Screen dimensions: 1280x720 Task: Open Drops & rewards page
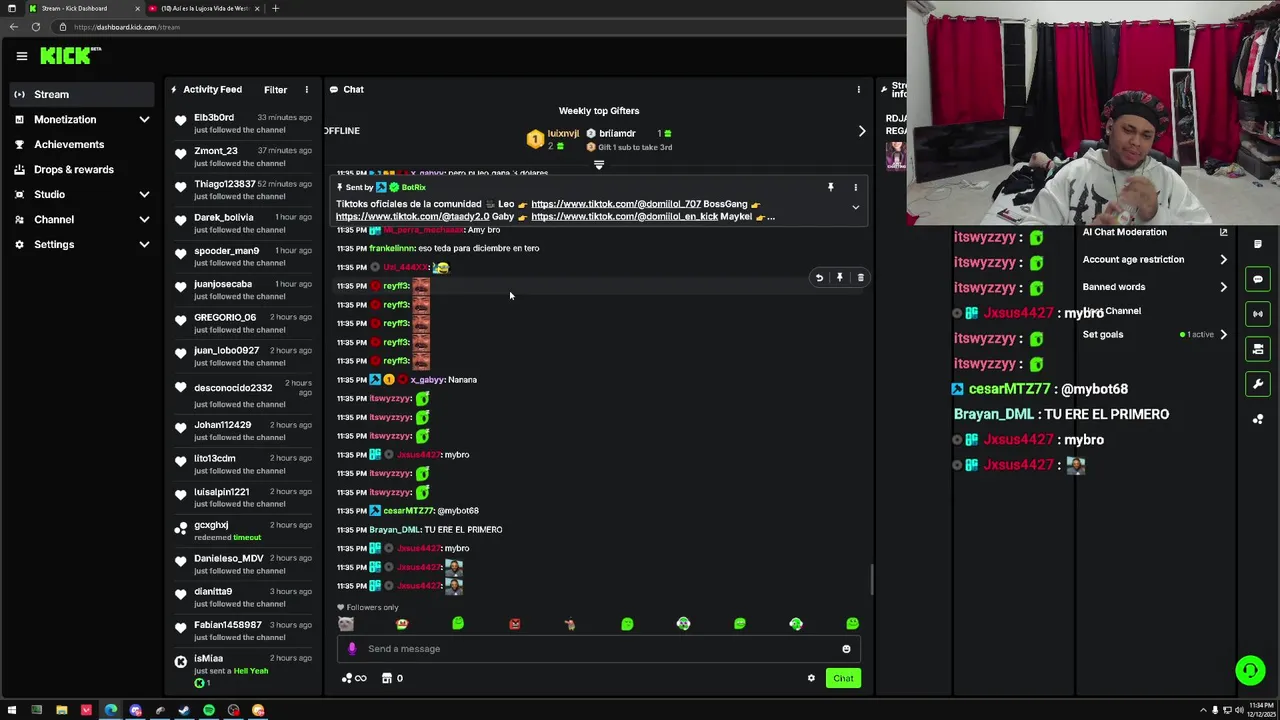tap(82, 169)
